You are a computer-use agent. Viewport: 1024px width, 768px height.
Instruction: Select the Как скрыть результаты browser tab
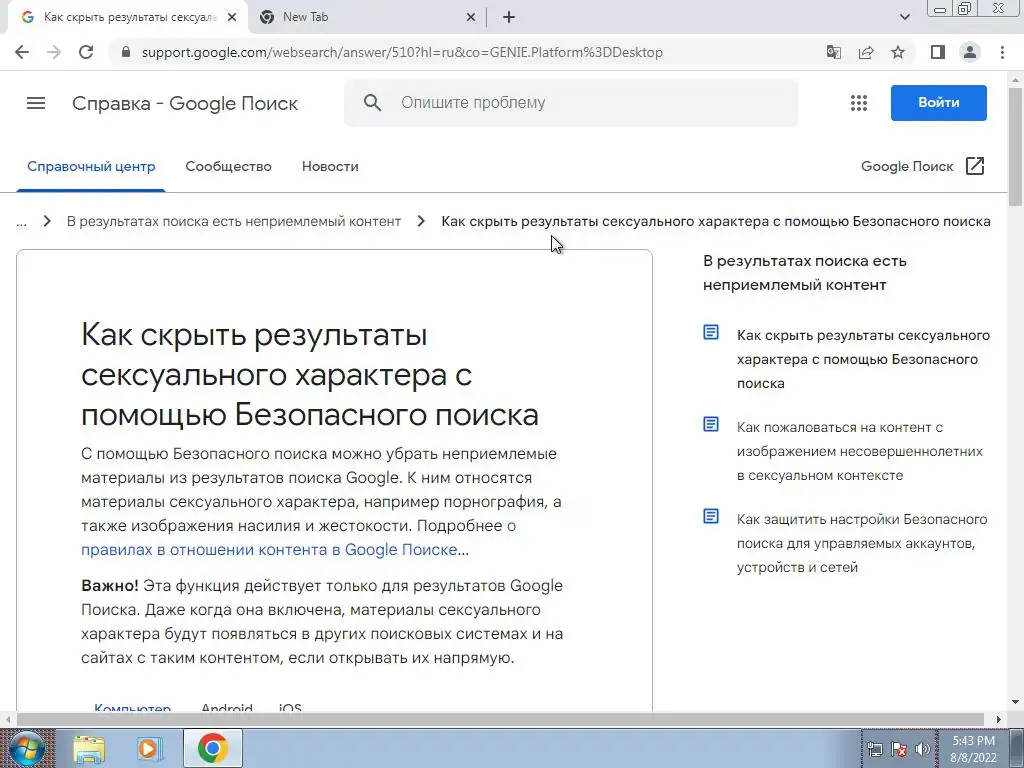point(127,17)
